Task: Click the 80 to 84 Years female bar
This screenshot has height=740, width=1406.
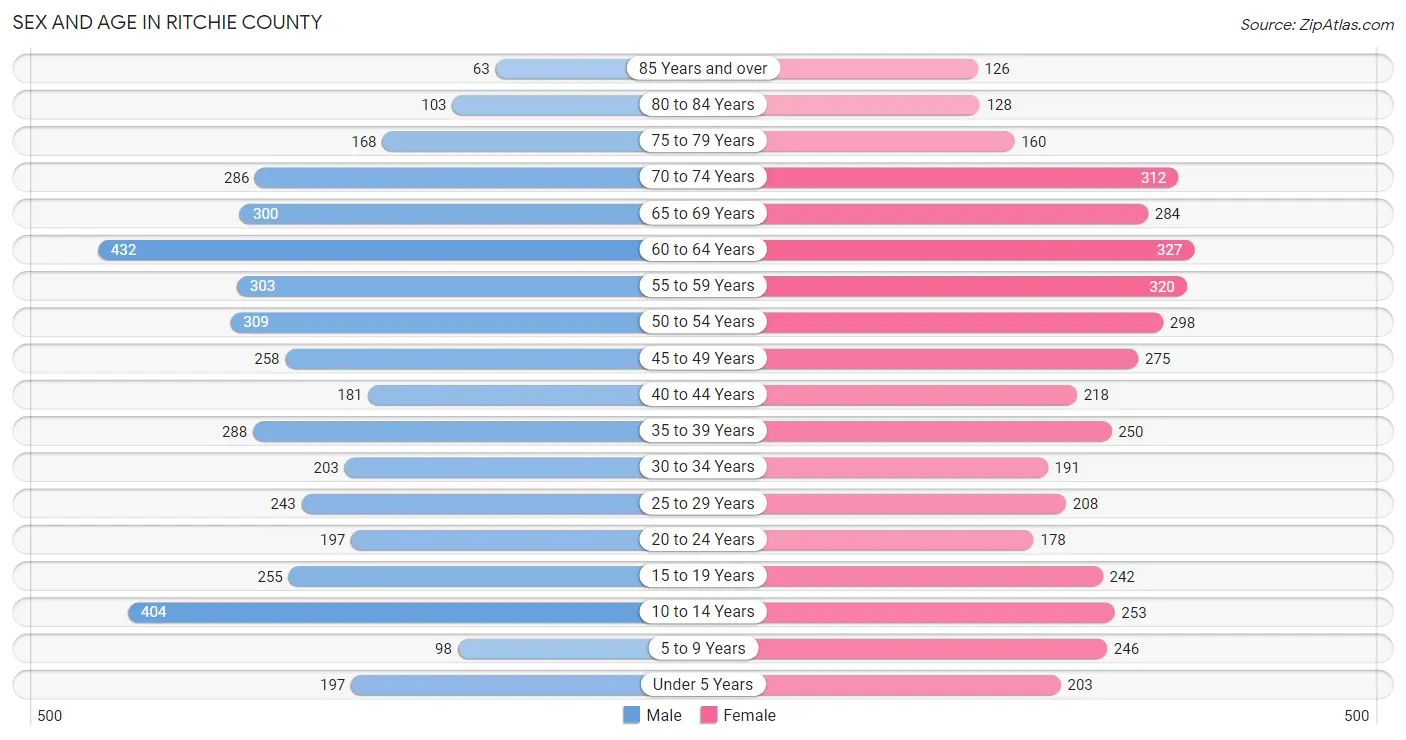Action: 872,105
